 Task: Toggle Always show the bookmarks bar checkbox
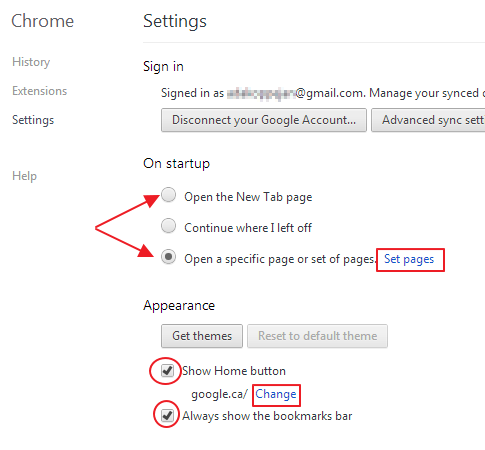(167, 416)
